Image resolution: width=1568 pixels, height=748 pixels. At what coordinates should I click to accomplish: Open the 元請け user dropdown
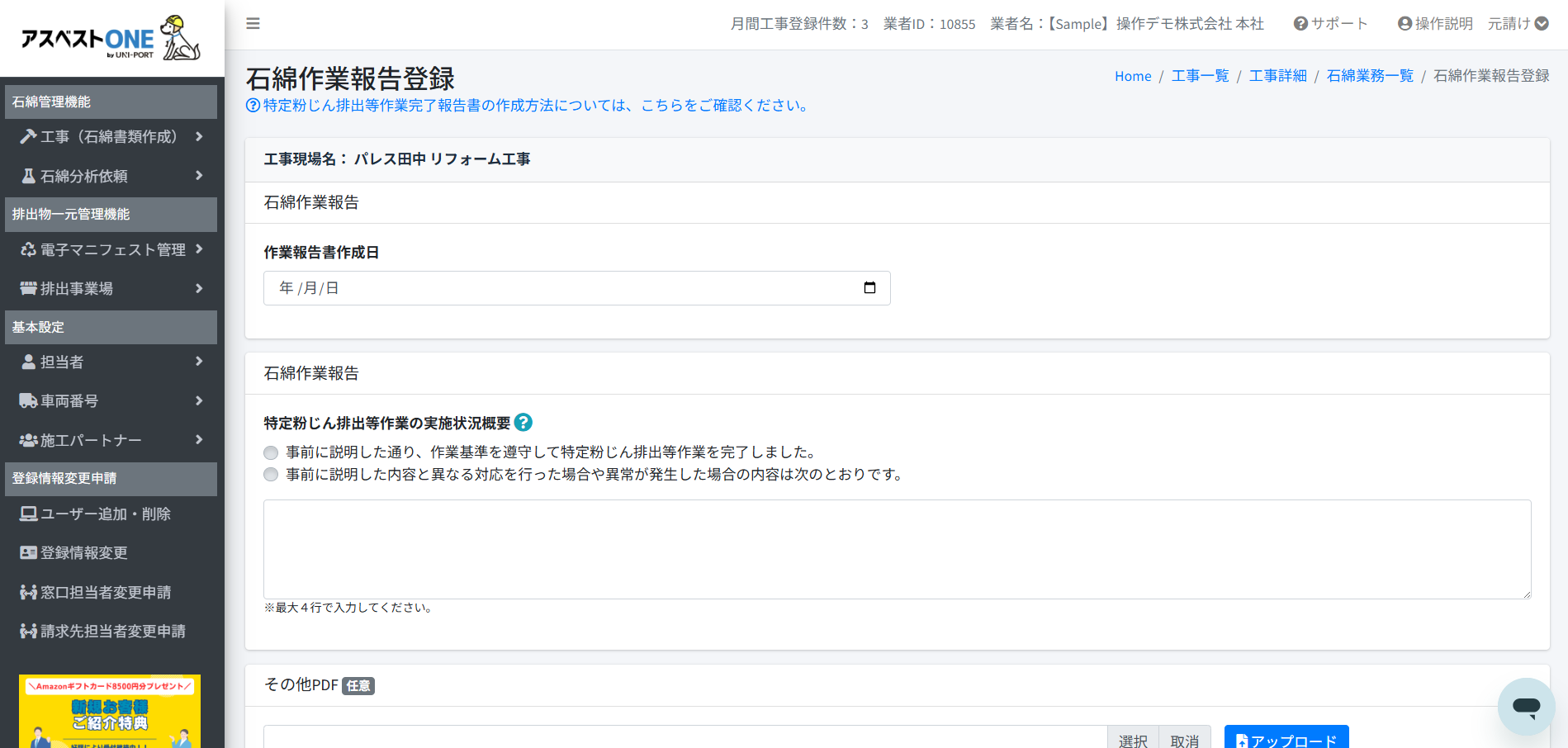1518,24
